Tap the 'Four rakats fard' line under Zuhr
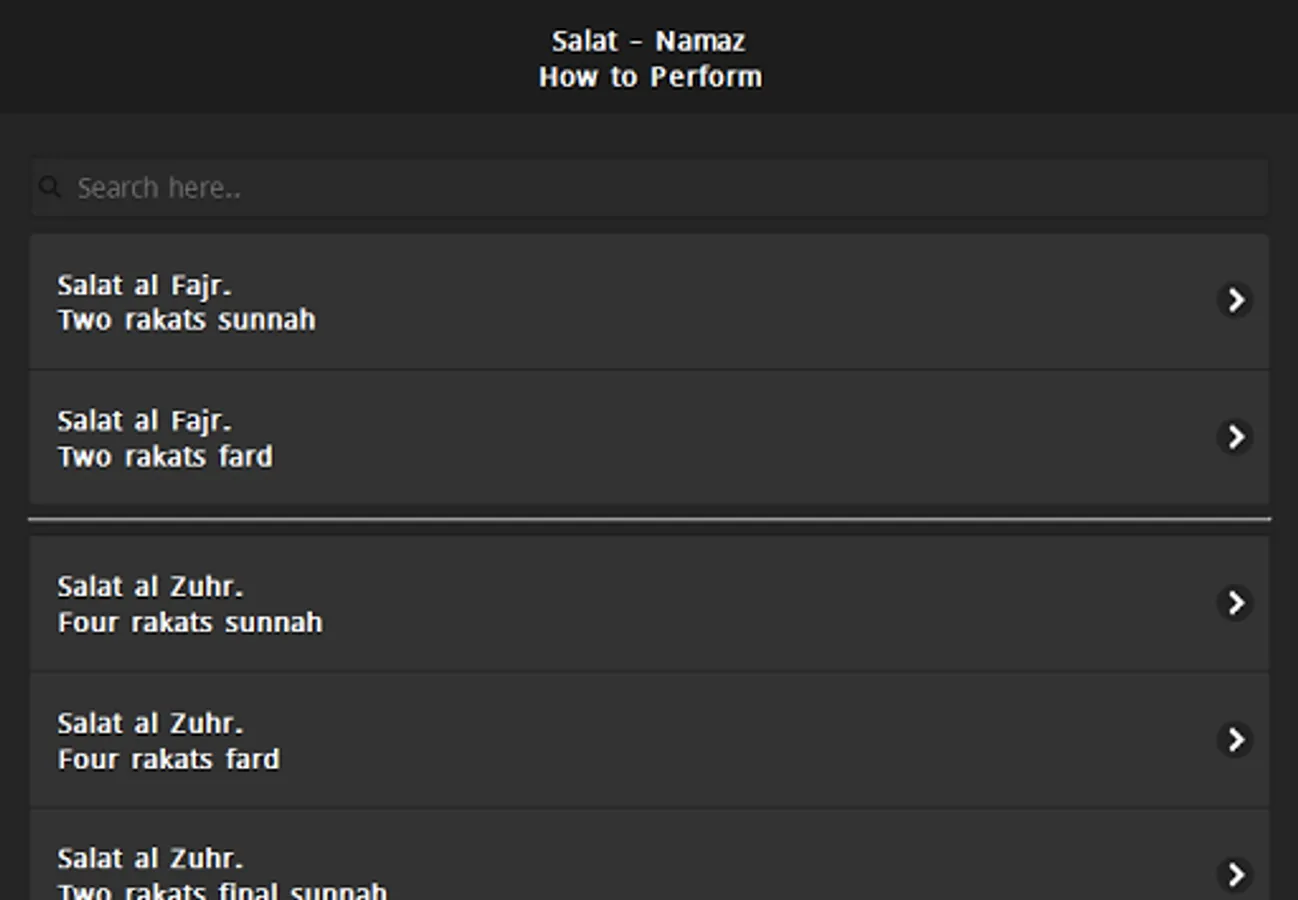The height and width of the screenshot is (900, 1298). pyautogui.click(x=168, y=760)
